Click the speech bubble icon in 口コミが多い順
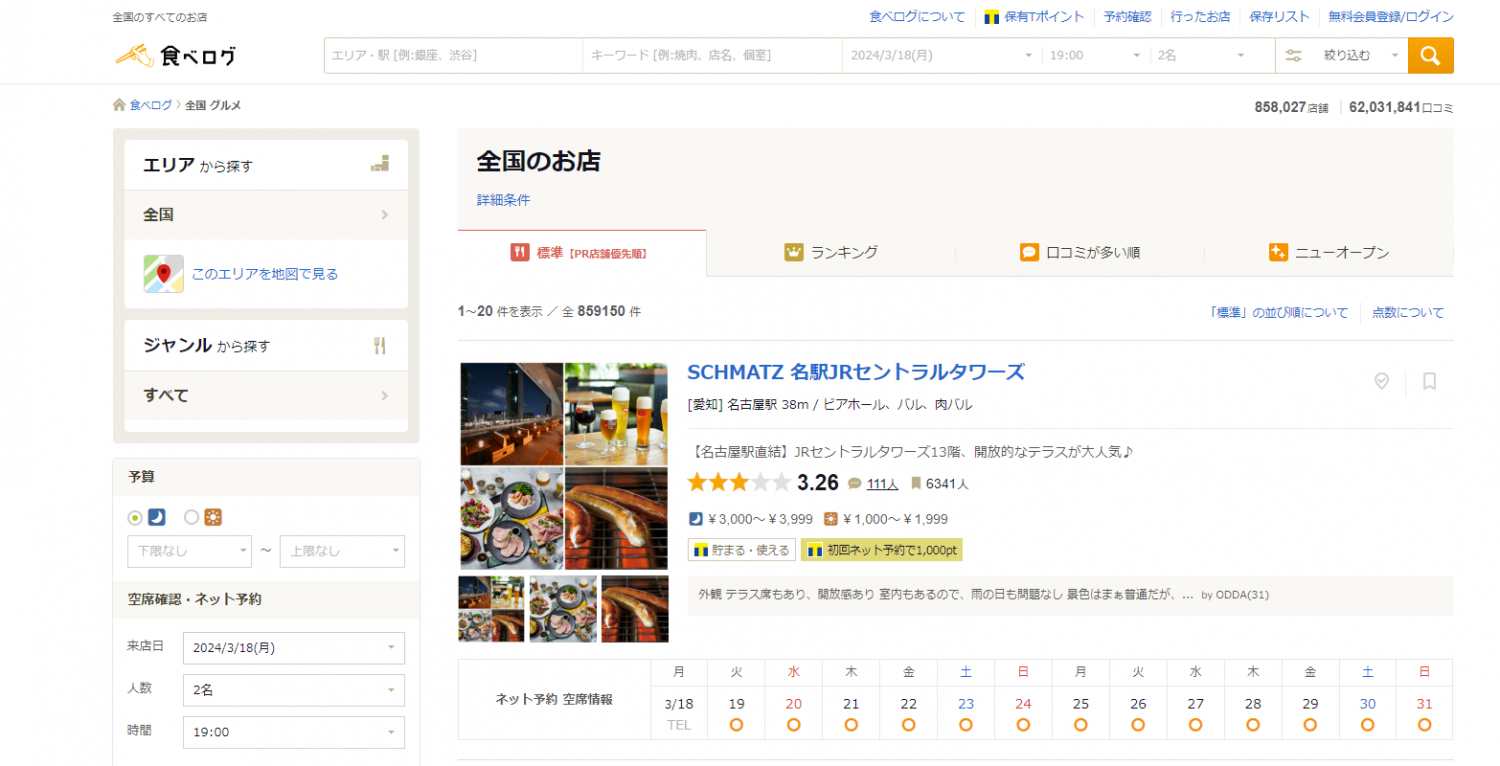The width and height of the screenshot is (1500, 766). [x=1029, y=252]
